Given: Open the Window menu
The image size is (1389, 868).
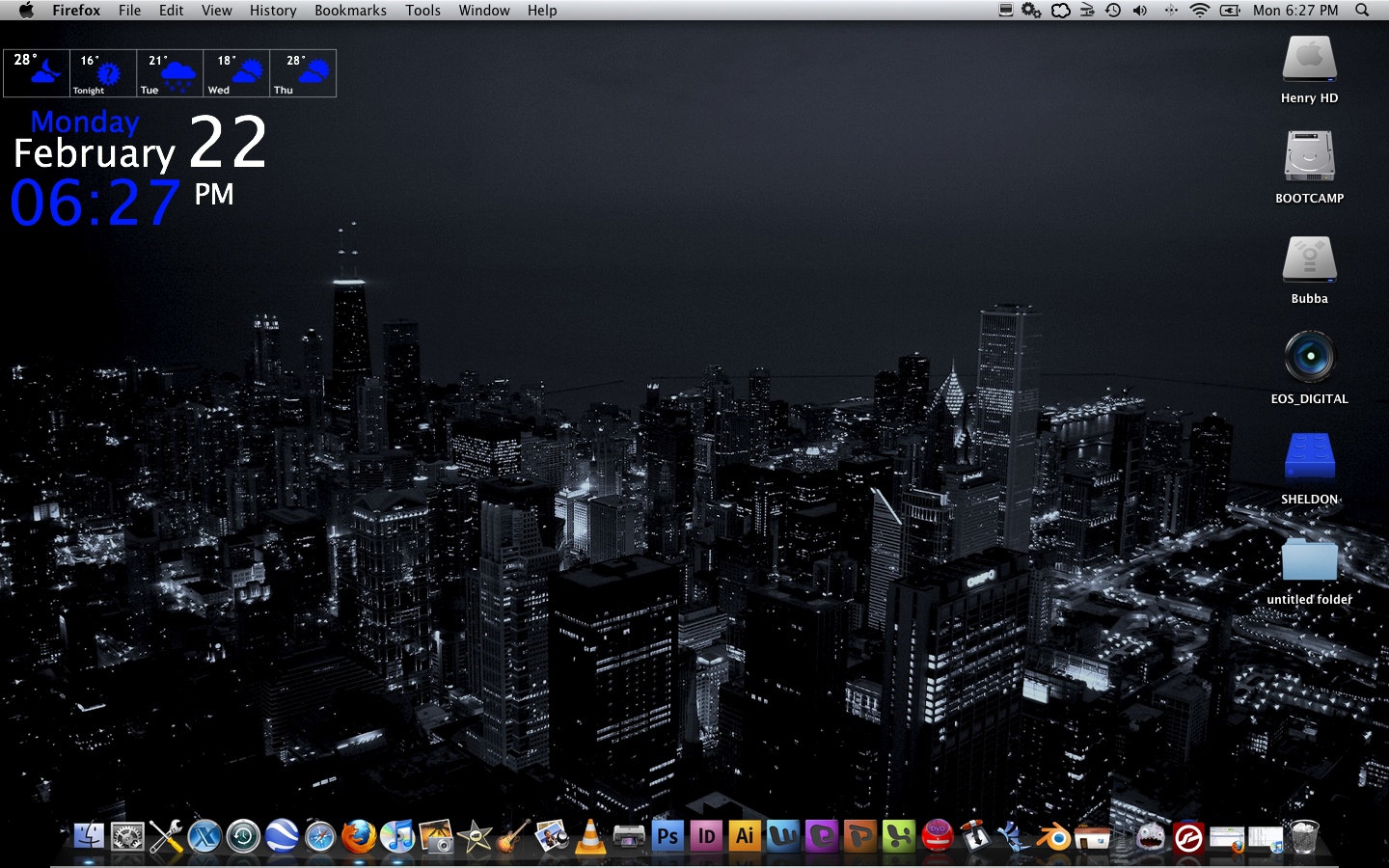Looking at the screenshot, I should pos(484,10).
